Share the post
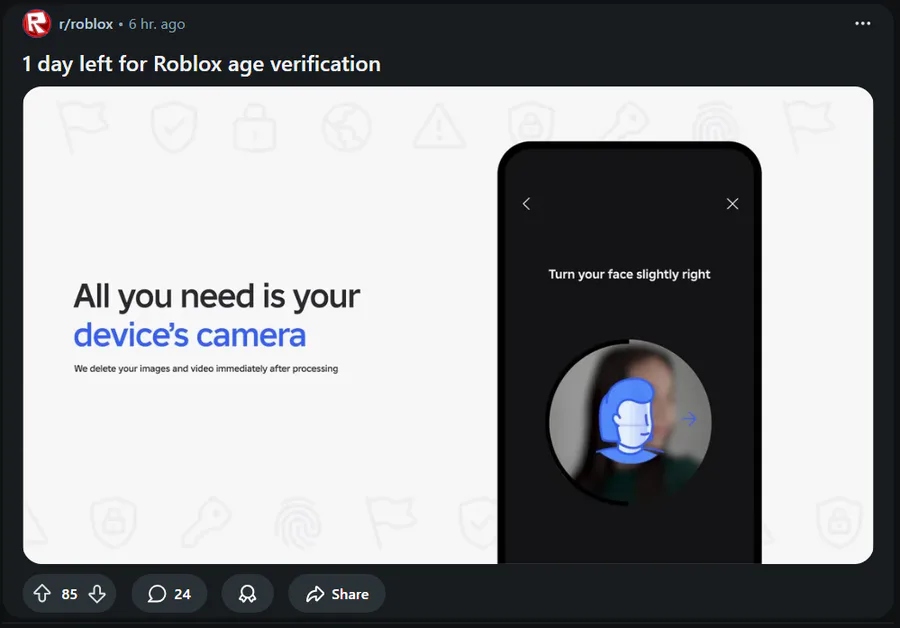The height and width of the screenshot is (628, 900). tap(337, 594)
